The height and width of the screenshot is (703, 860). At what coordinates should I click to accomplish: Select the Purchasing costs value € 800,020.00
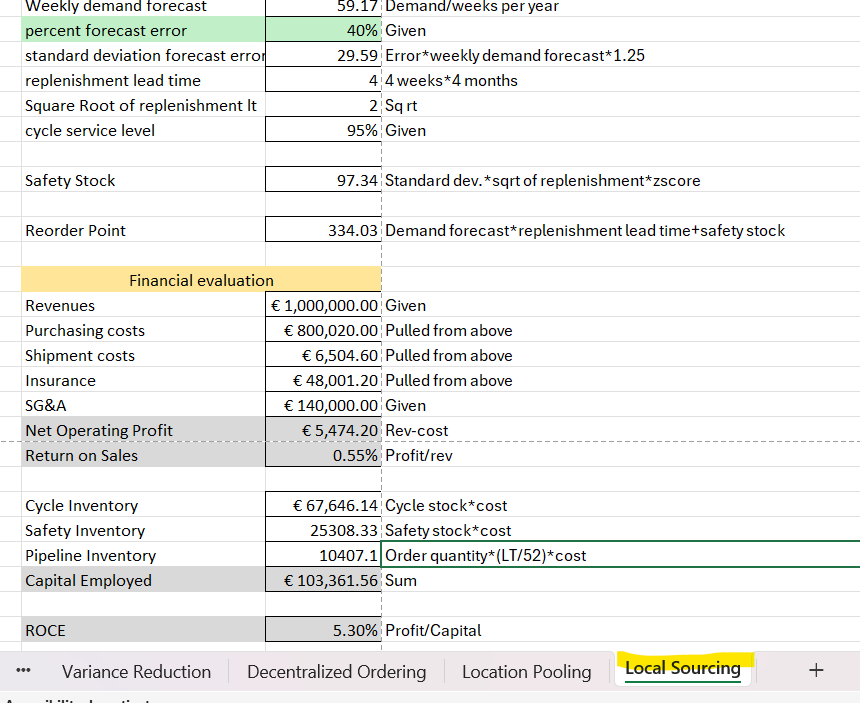point(323,330)
